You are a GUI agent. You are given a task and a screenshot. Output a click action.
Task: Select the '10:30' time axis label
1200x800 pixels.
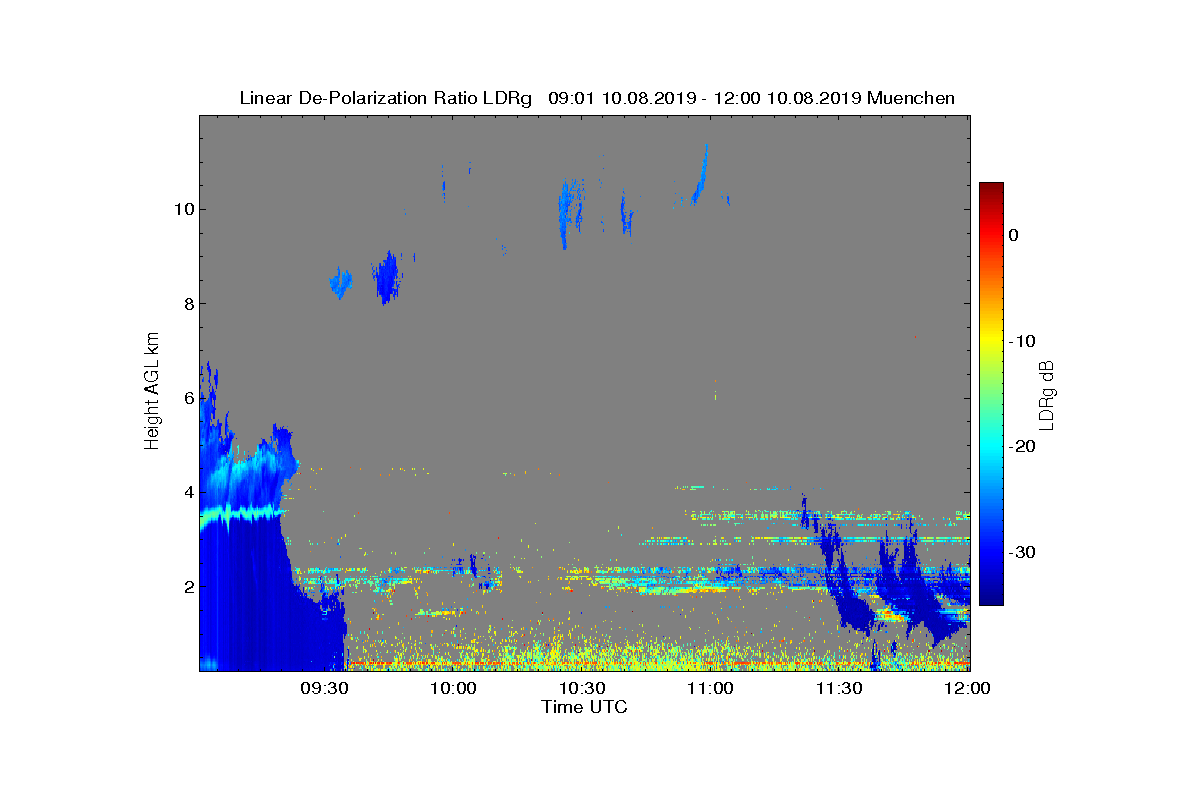582,688
